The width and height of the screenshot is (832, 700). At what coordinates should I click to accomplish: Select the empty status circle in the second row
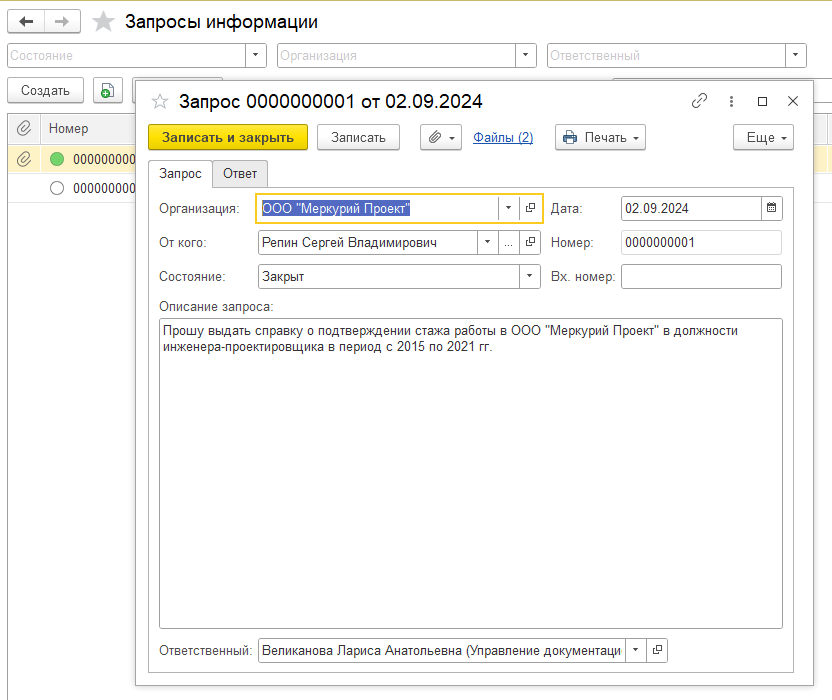57,188
